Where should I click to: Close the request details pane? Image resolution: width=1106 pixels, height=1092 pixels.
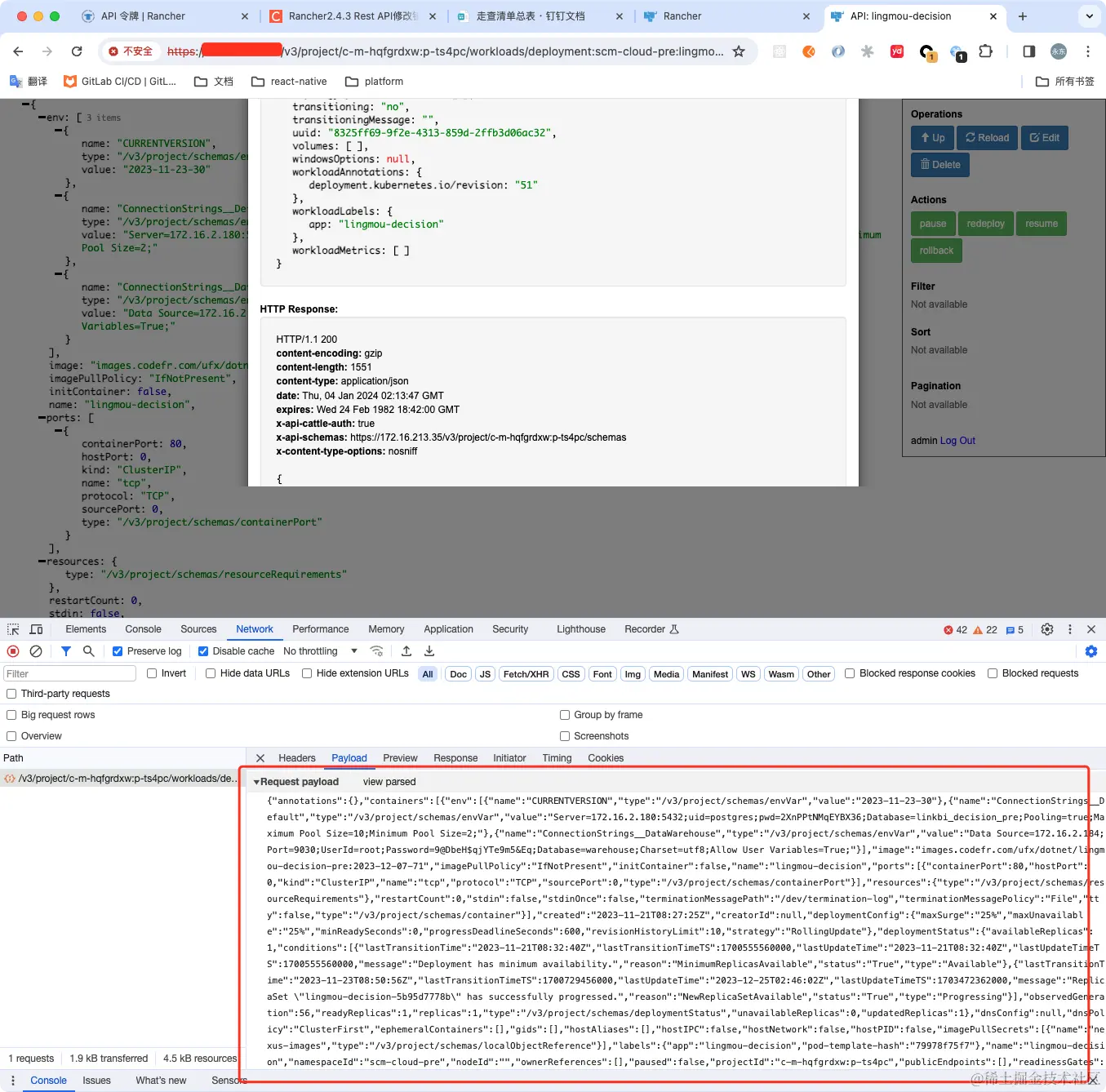coord(260,758)
